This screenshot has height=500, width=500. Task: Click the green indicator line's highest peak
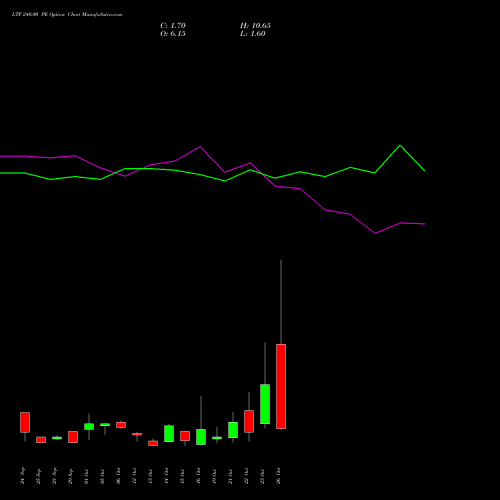(400, 145)
